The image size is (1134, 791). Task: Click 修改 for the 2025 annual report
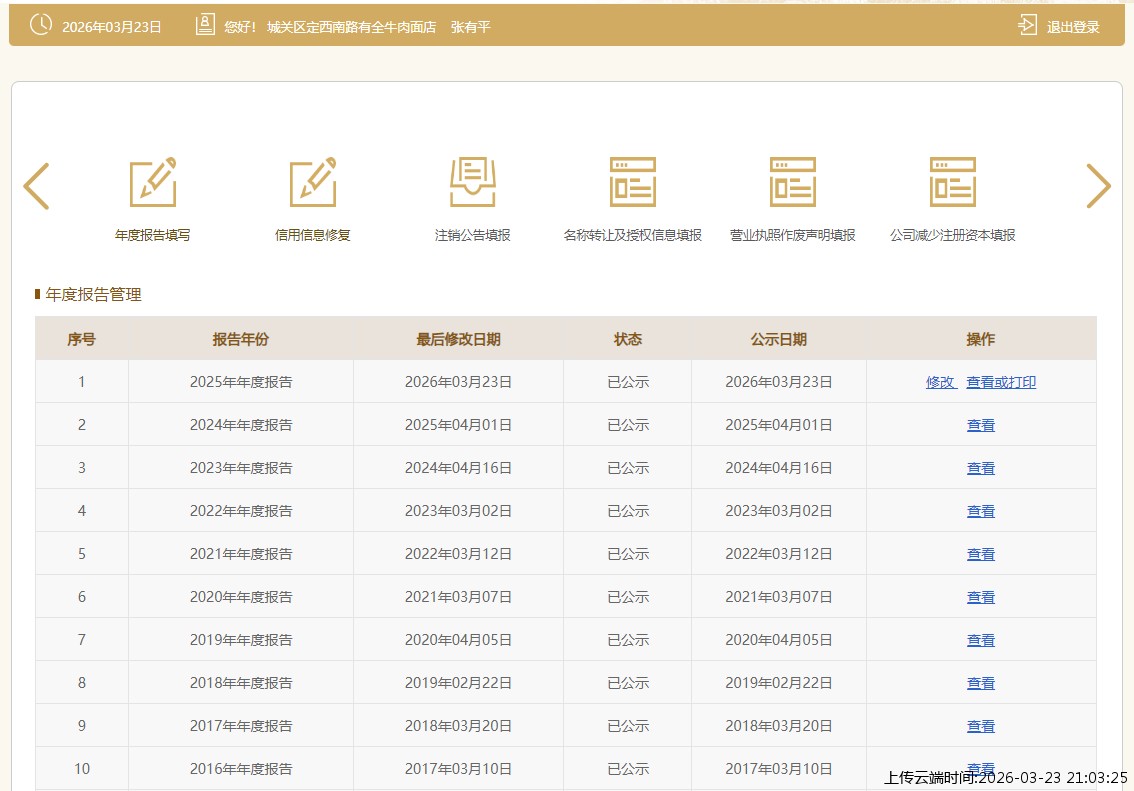coord(940,382)
